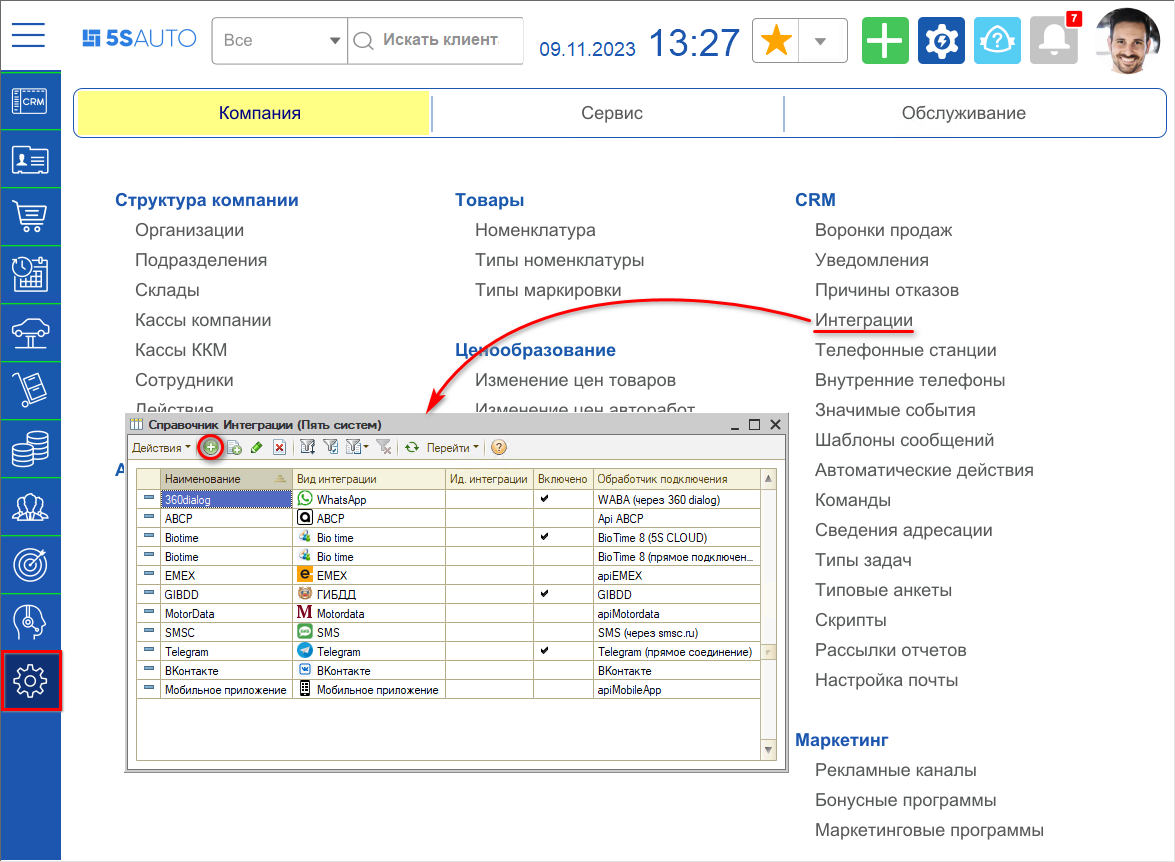Click filter by current value icon
The image size is (1175, 862).
[x=330, y=447]
